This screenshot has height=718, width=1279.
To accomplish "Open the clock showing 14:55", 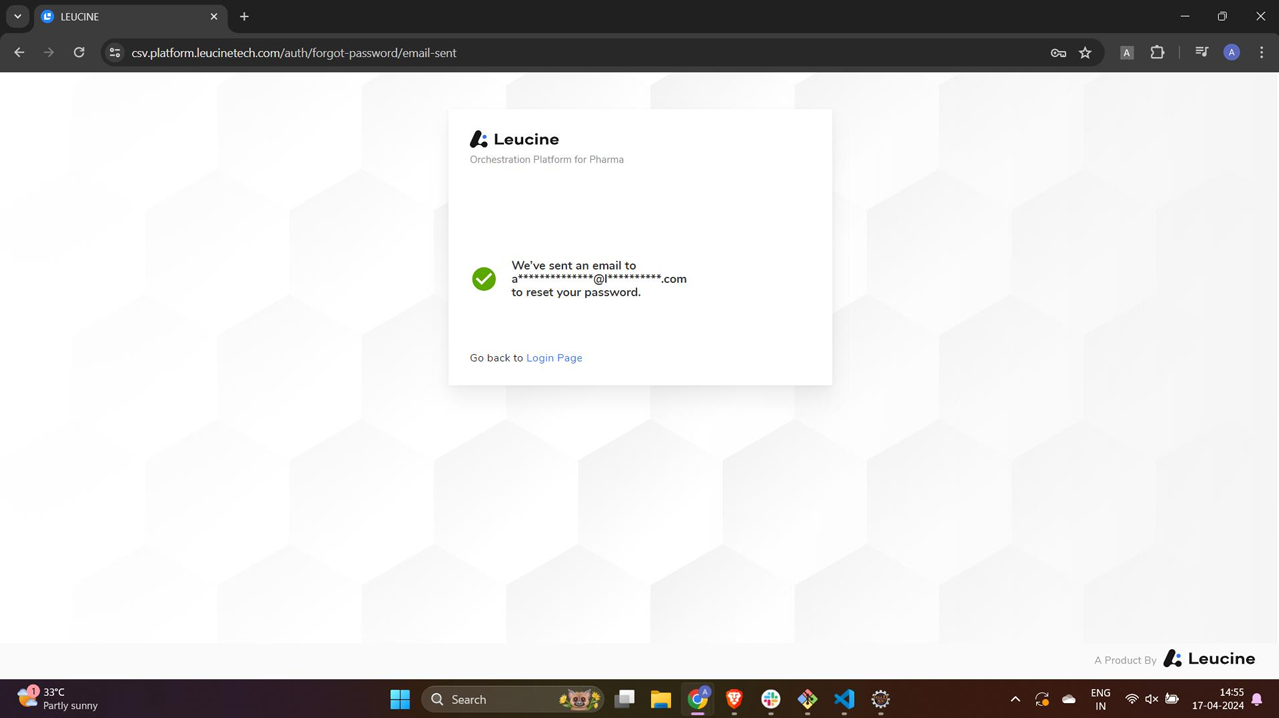I will (1218, 699).
